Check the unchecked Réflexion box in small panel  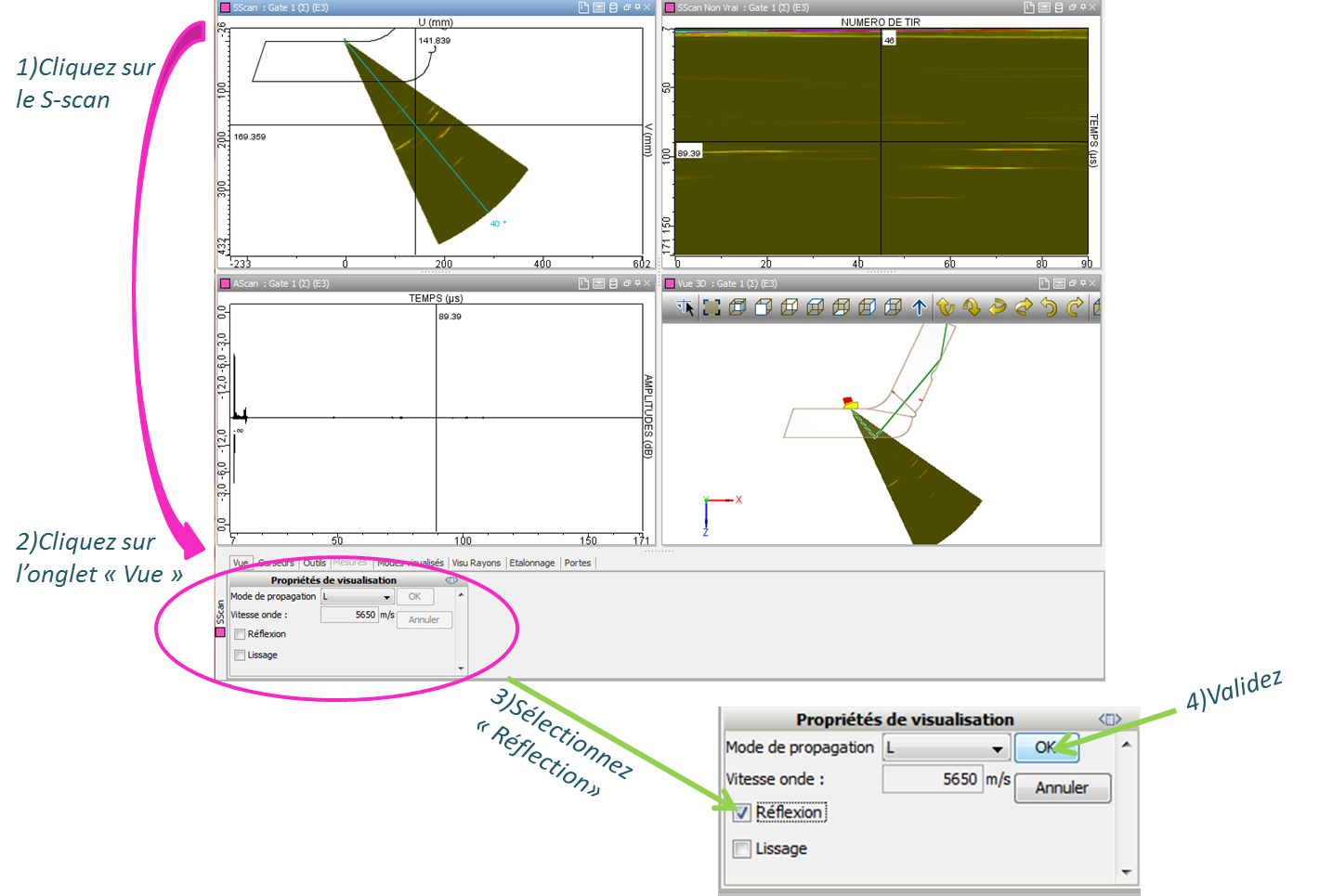coord(240,634)
